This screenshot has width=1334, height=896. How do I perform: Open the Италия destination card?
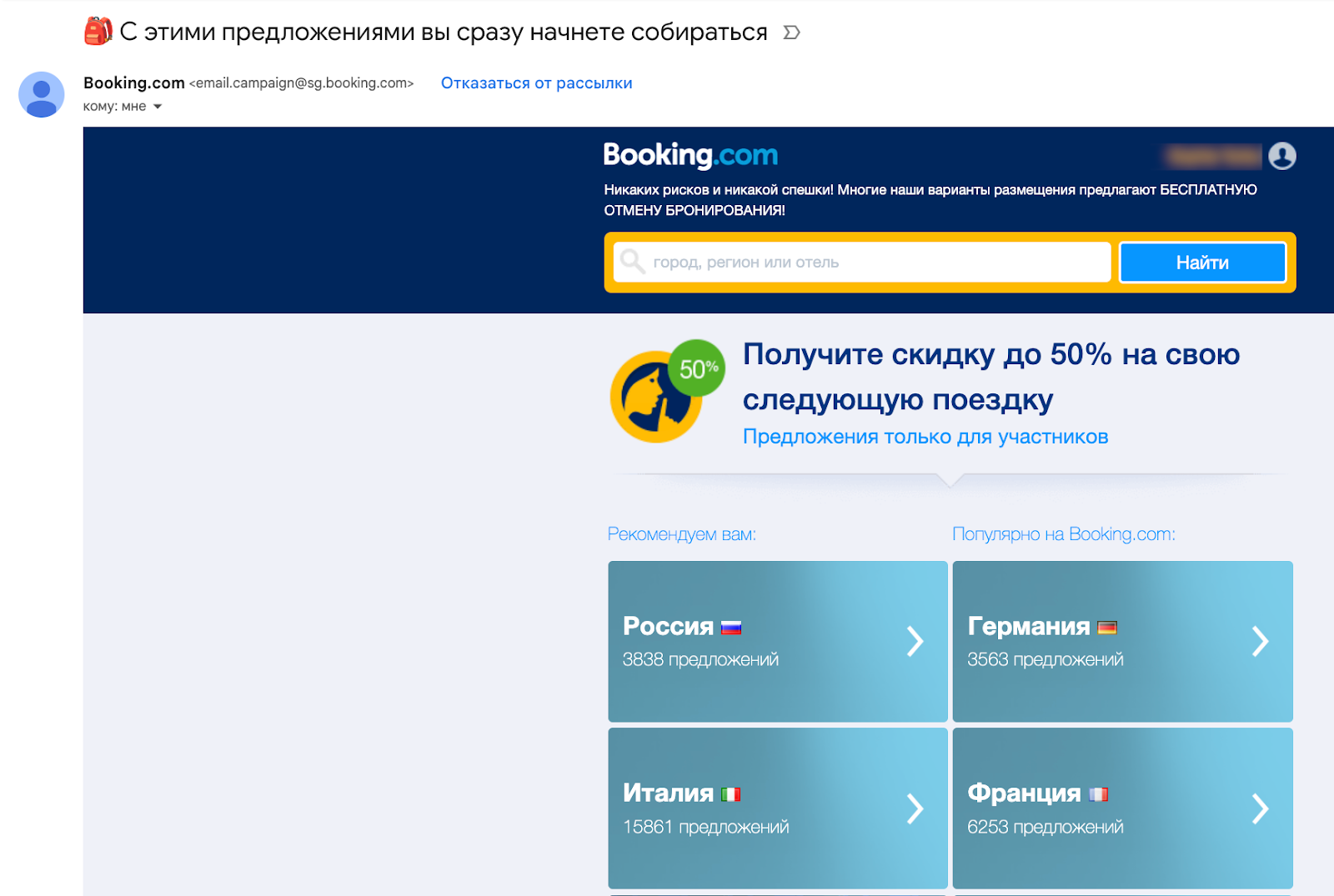click(x=778, y=808)
